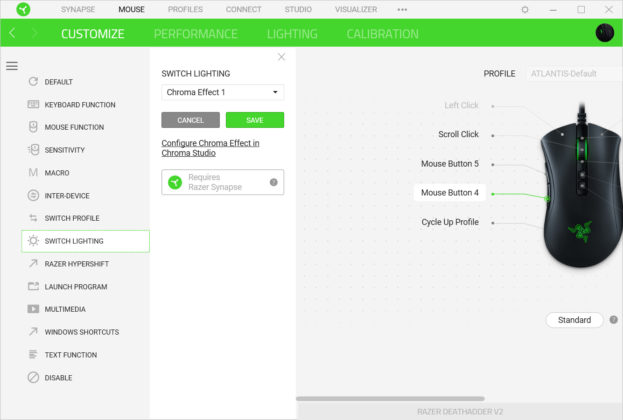Viewport: 623px width, 420px height.
Task: Click the Sensitivity icon
Action: [34, 150]
